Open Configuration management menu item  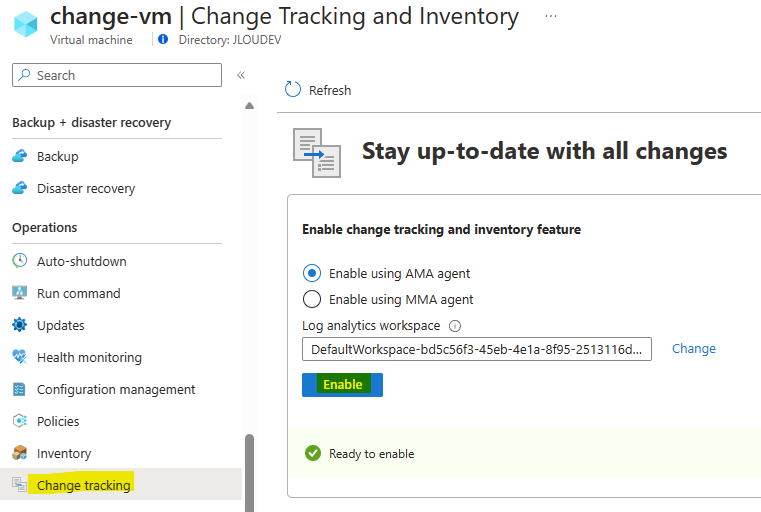point(116,389)
